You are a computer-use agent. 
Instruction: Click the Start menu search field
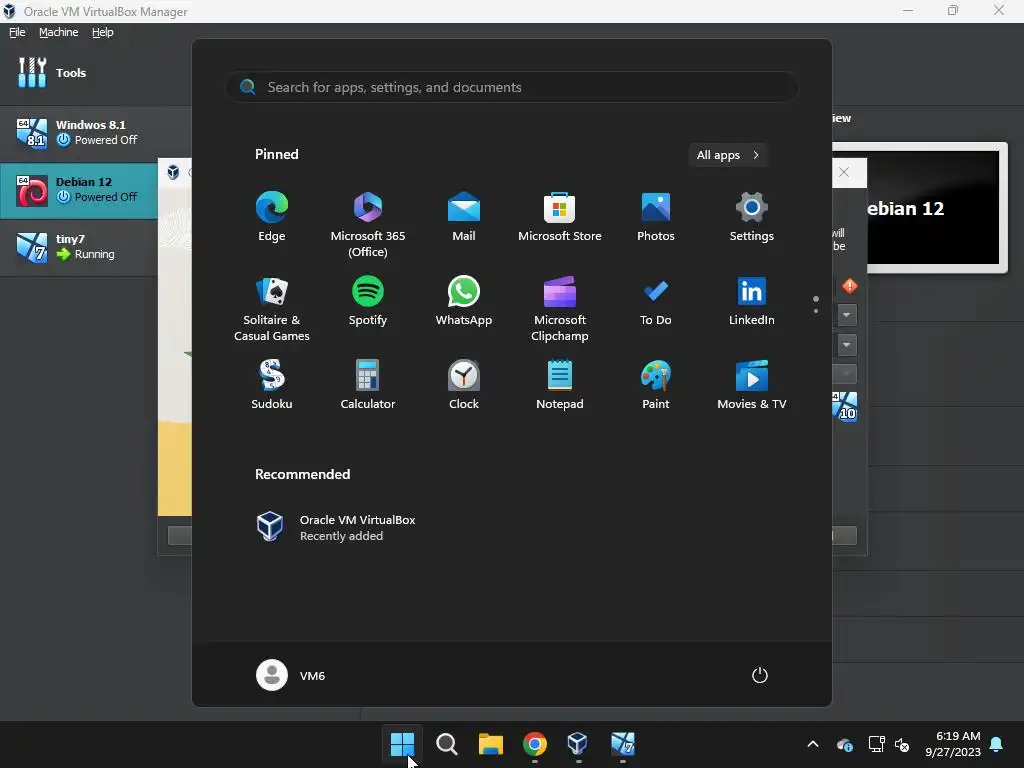(512, 87)
